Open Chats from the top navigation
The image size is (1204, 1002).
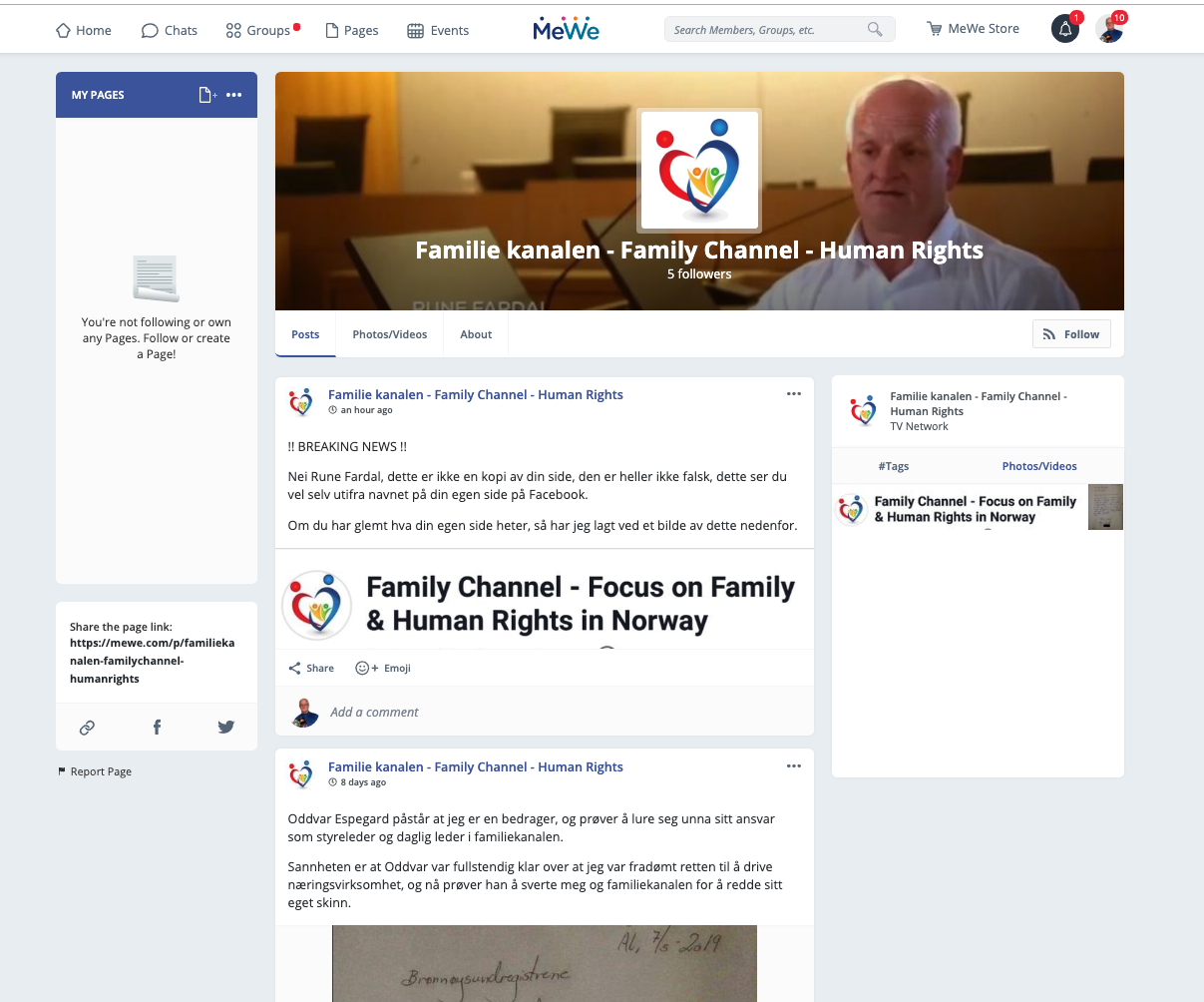[170, 30]
